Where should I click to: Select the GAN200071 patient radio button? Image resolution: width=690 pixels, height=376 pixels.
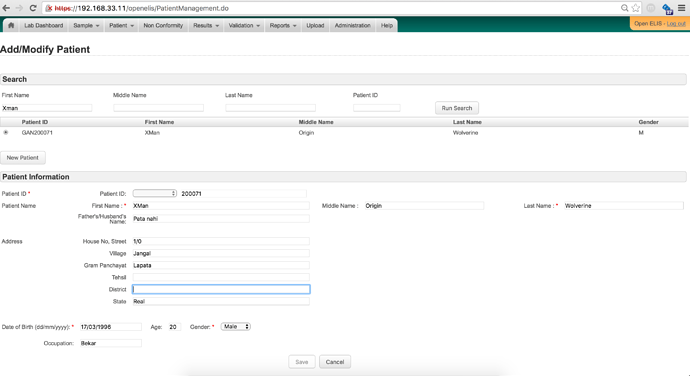[x=6, y=132]
